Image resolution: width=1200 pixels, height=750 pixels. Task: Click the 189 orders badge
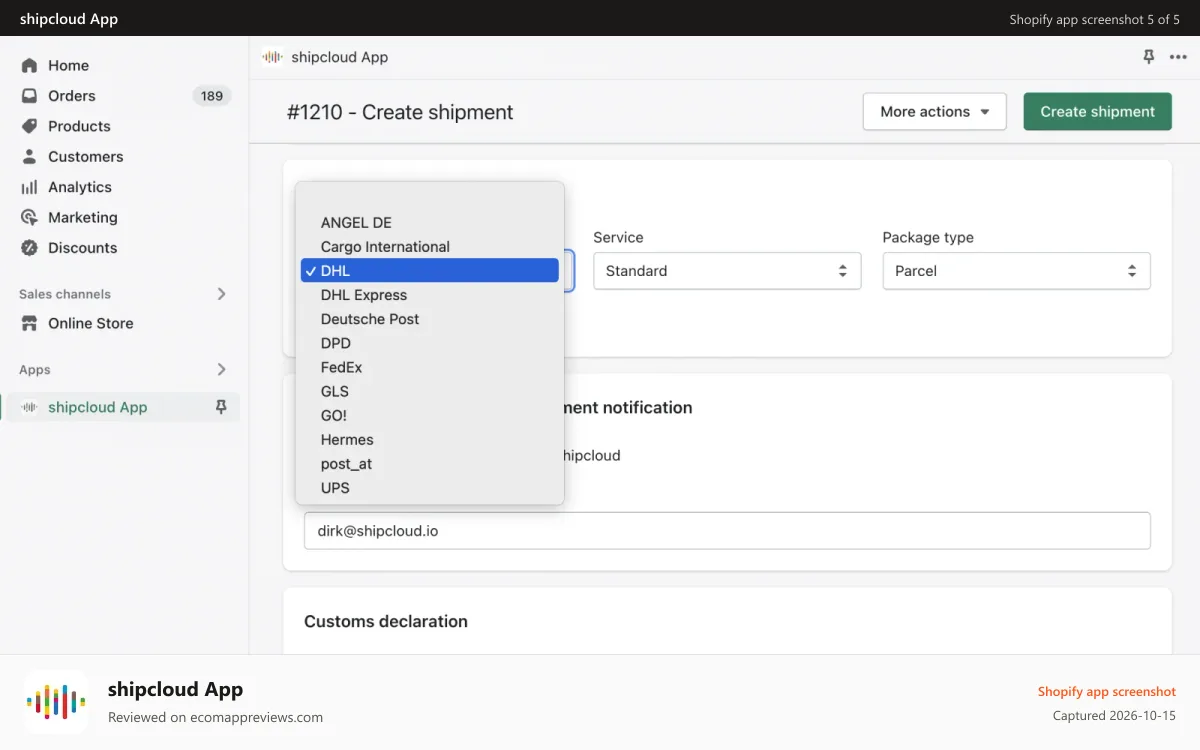coord(212,96)
